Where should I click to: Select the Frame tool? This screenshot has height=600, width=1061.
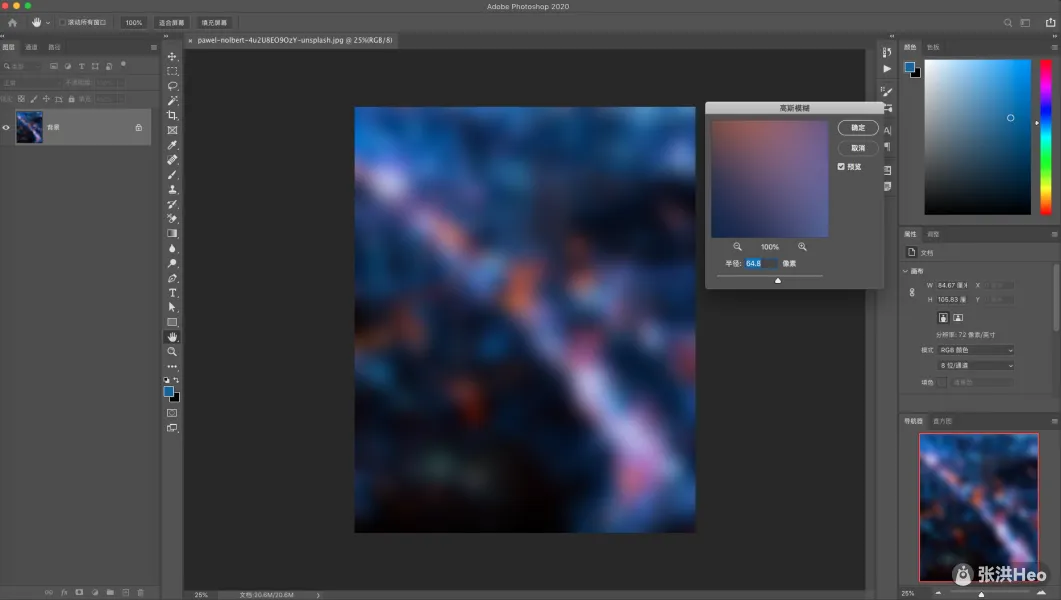[x=172, y=130]
